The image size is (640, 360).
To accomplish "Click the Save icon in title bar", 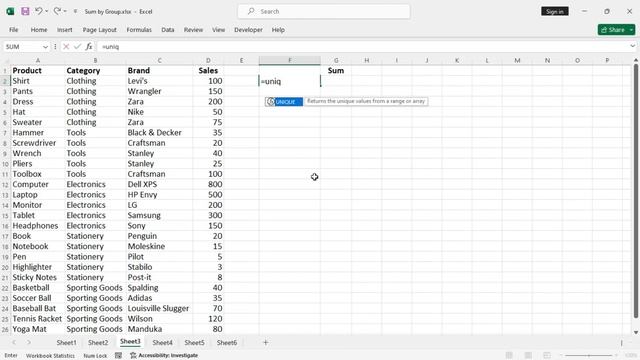I will (x=25, y=11).
